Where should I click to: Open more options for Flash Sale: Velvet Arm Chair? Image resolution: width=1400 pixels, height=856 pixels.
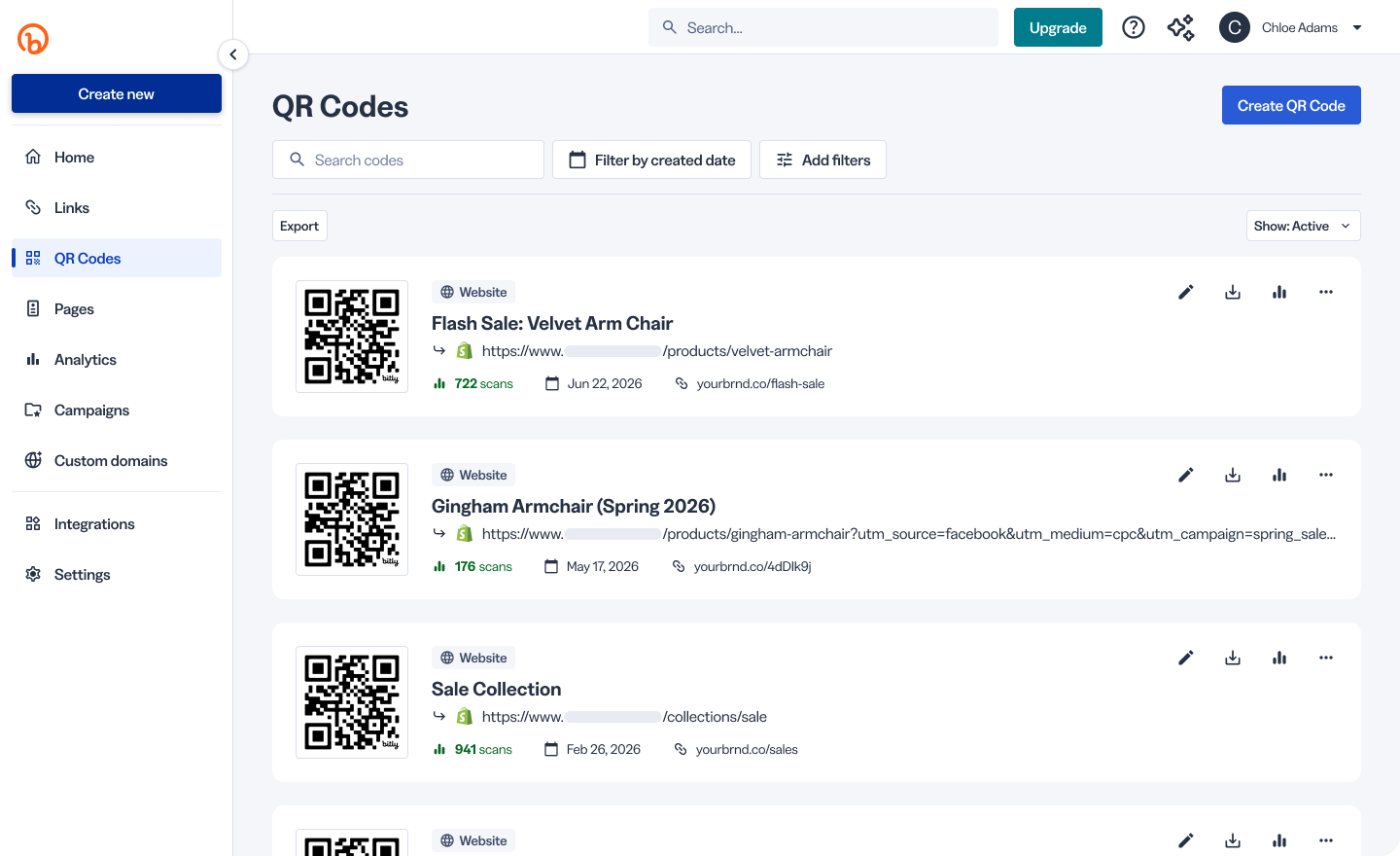point(1326,292)
